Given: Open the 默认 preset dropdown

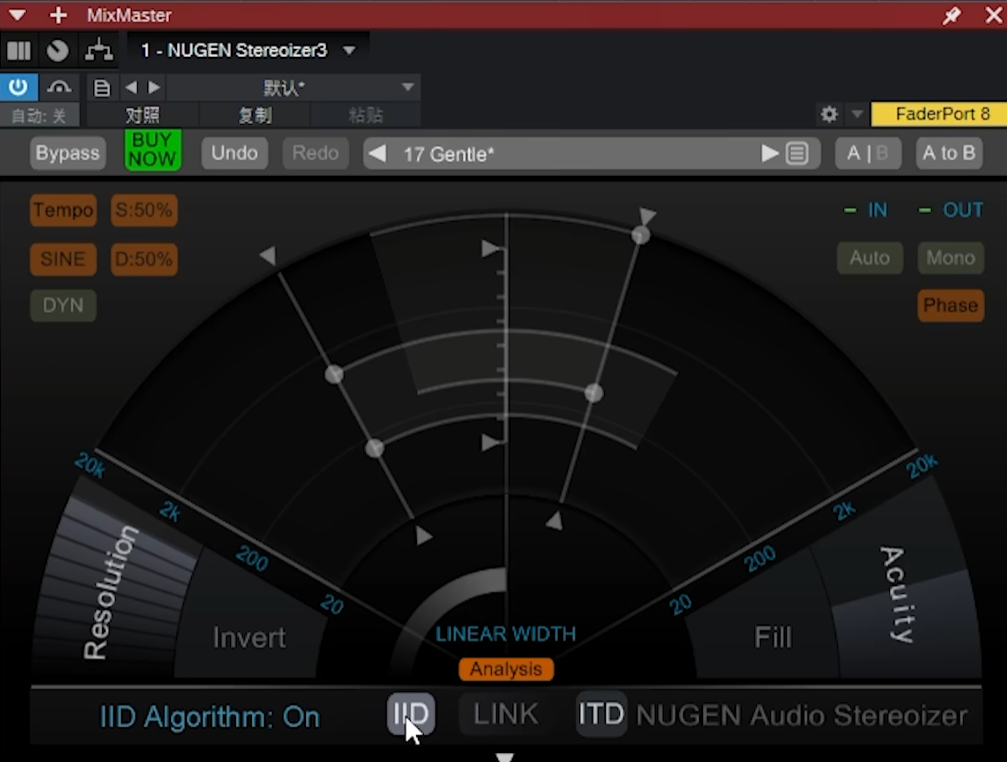Looking at the screenshot, I should (x=407, y=87).
